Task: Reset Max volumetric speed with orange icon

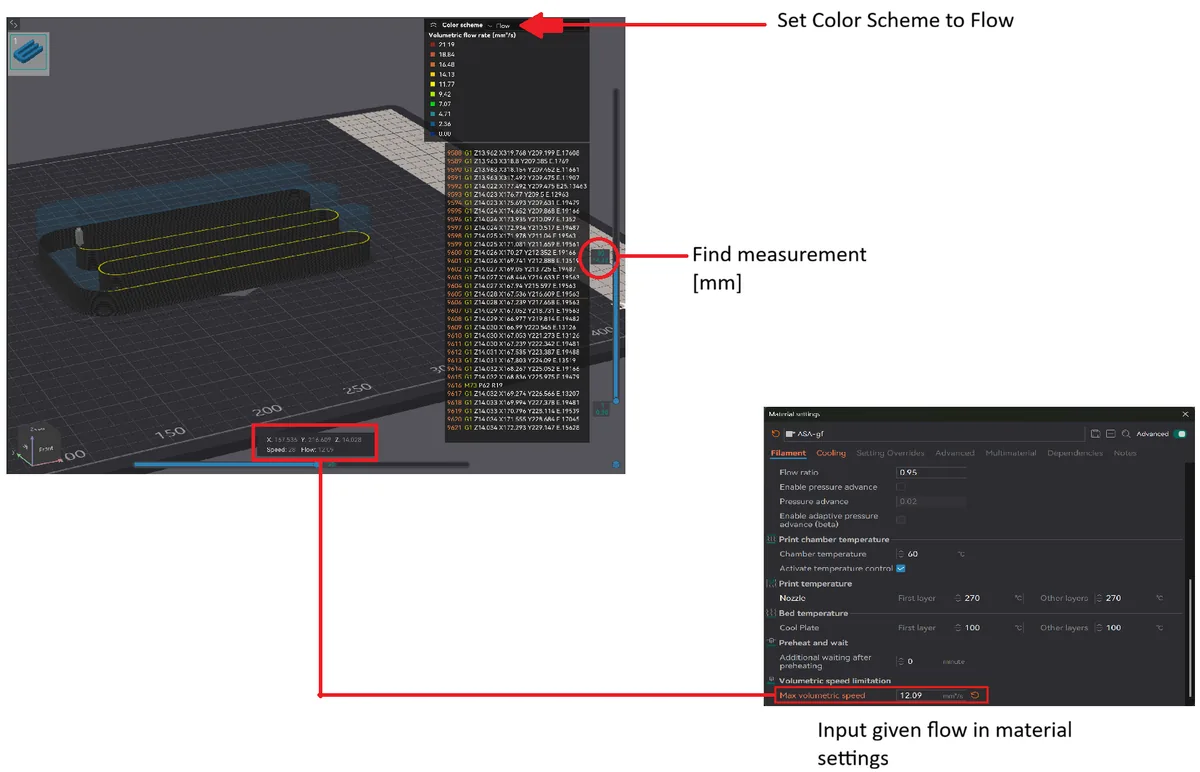Action: 975,695
